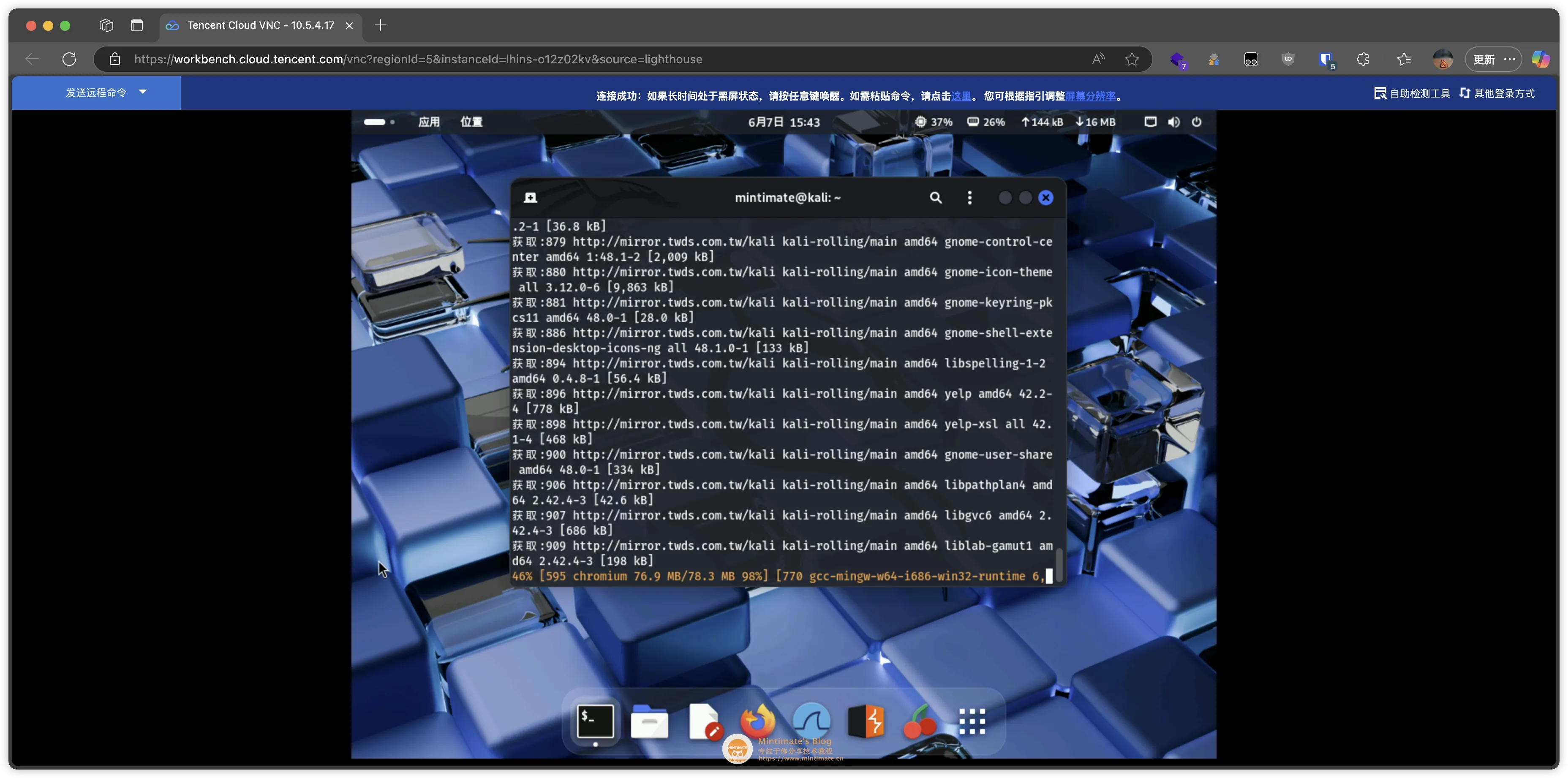1568x778 pixels.
Task: Launch Burp Suite from the dock
Action: pyautogui.click(x=866, y=721)
